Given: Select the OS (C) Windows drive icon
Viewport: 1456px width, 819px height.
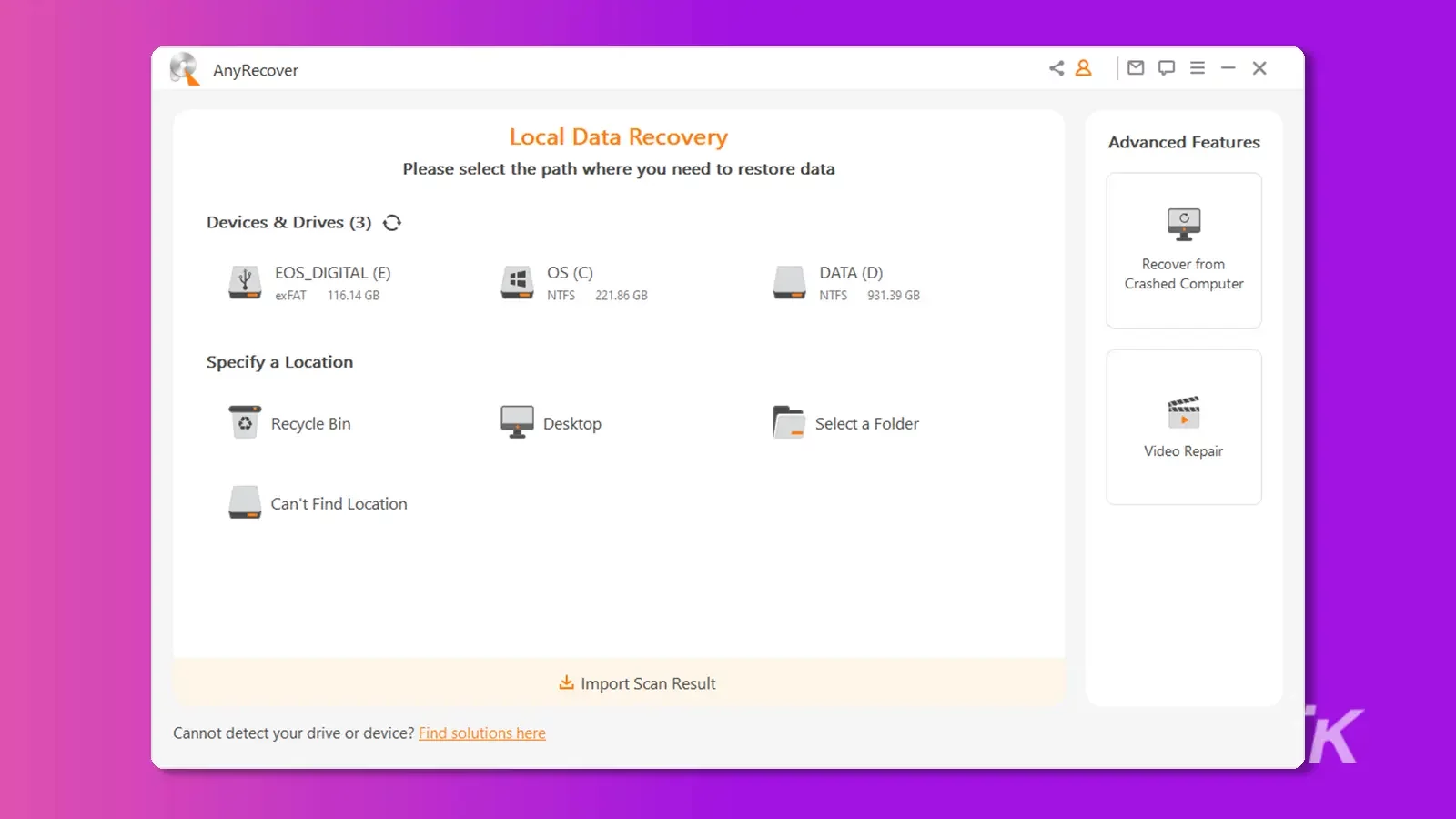Looking at the screenshot, I should point(517,282).
